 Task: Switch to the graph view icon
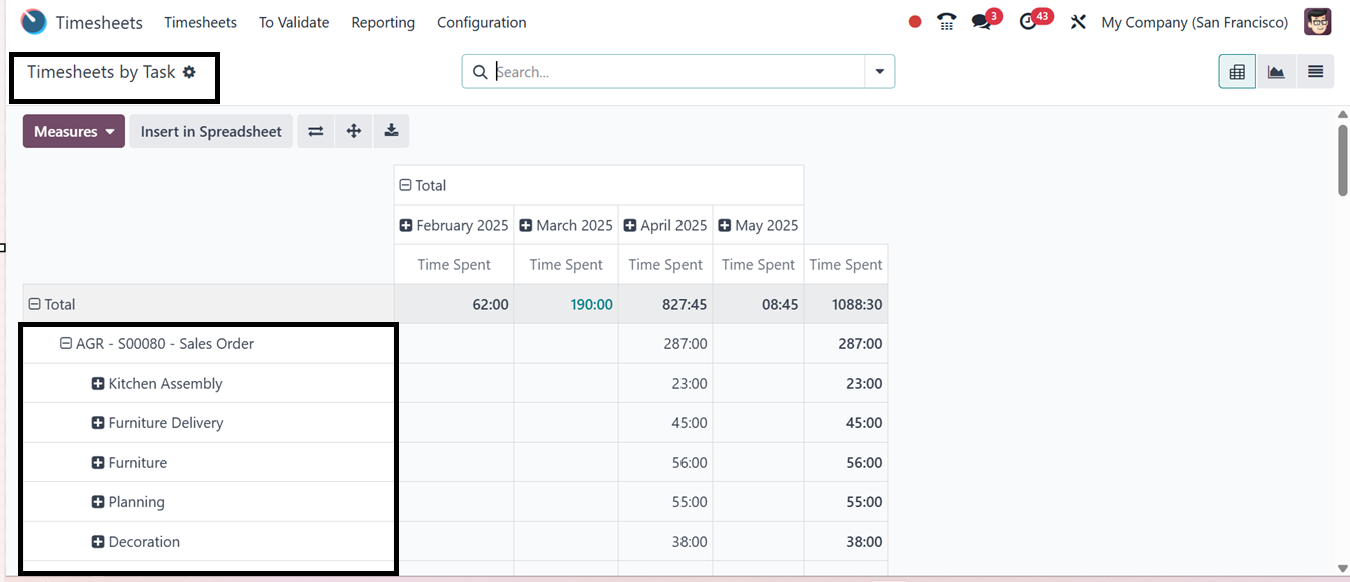coord(1276,72)
